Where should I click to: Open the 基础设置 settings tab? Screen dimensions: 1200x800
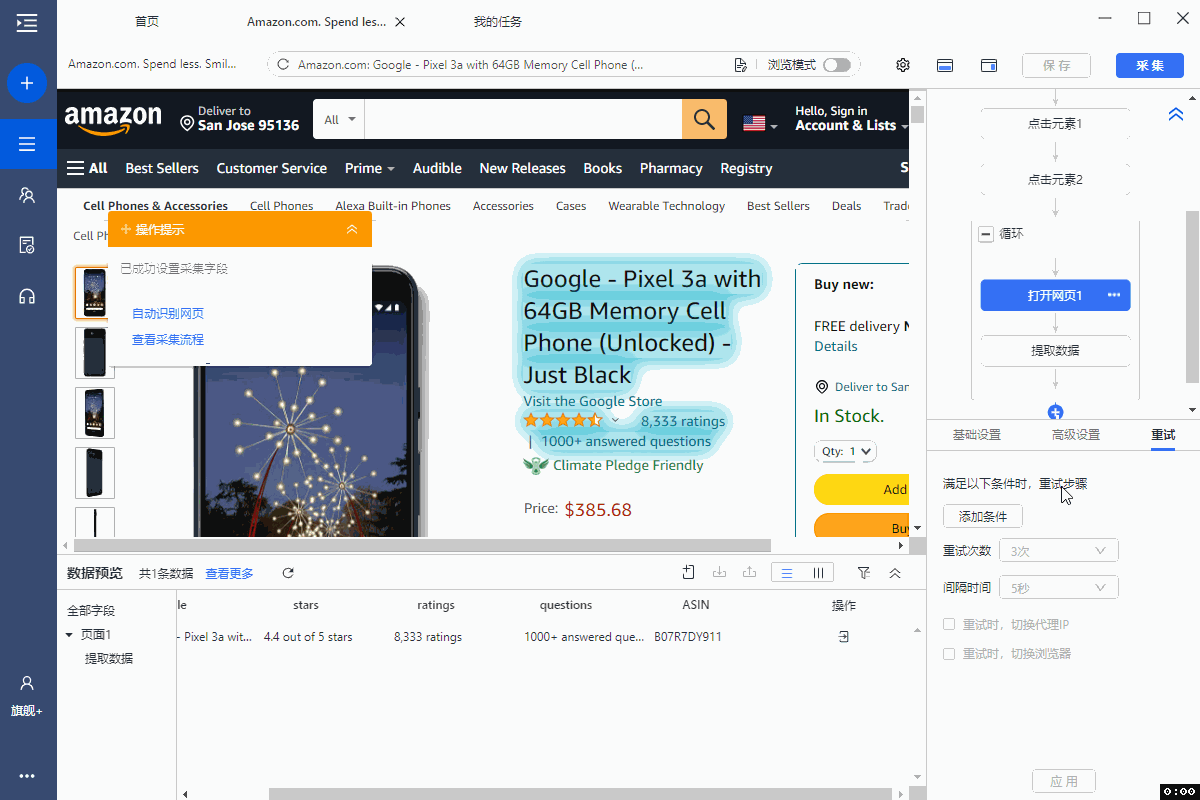click(977, 435)
